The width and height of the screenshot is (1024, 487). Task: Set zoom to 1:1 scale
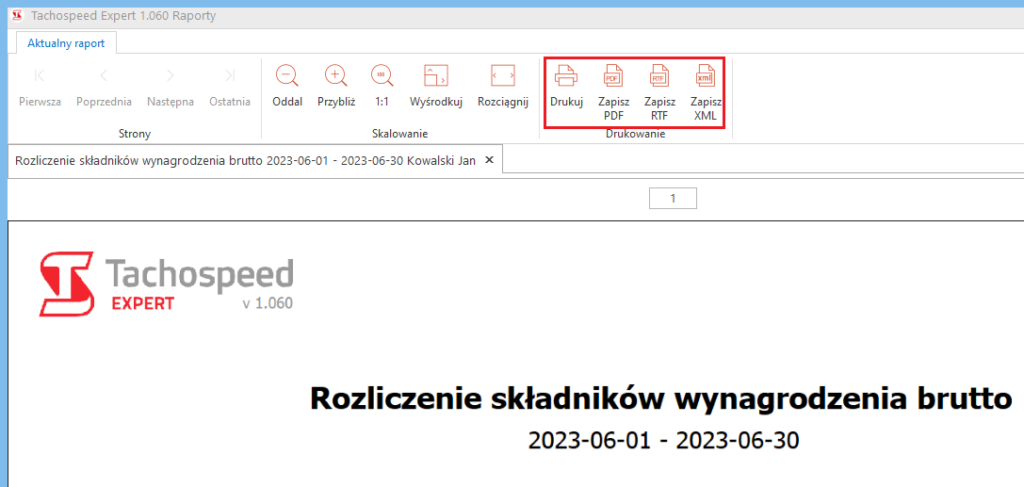[382, 87]
